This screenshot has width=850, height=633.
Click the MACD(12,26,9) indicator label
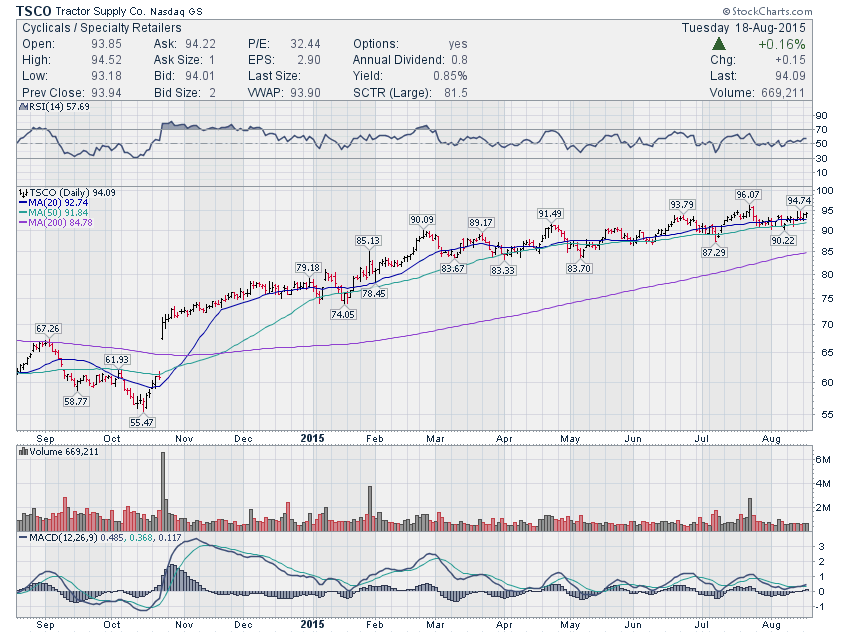pyautogui.click(x=64, y=538)
